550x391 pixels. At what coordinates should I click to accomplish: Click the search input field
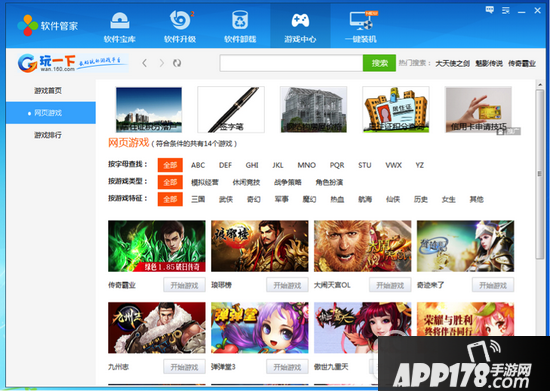point(291,63)
